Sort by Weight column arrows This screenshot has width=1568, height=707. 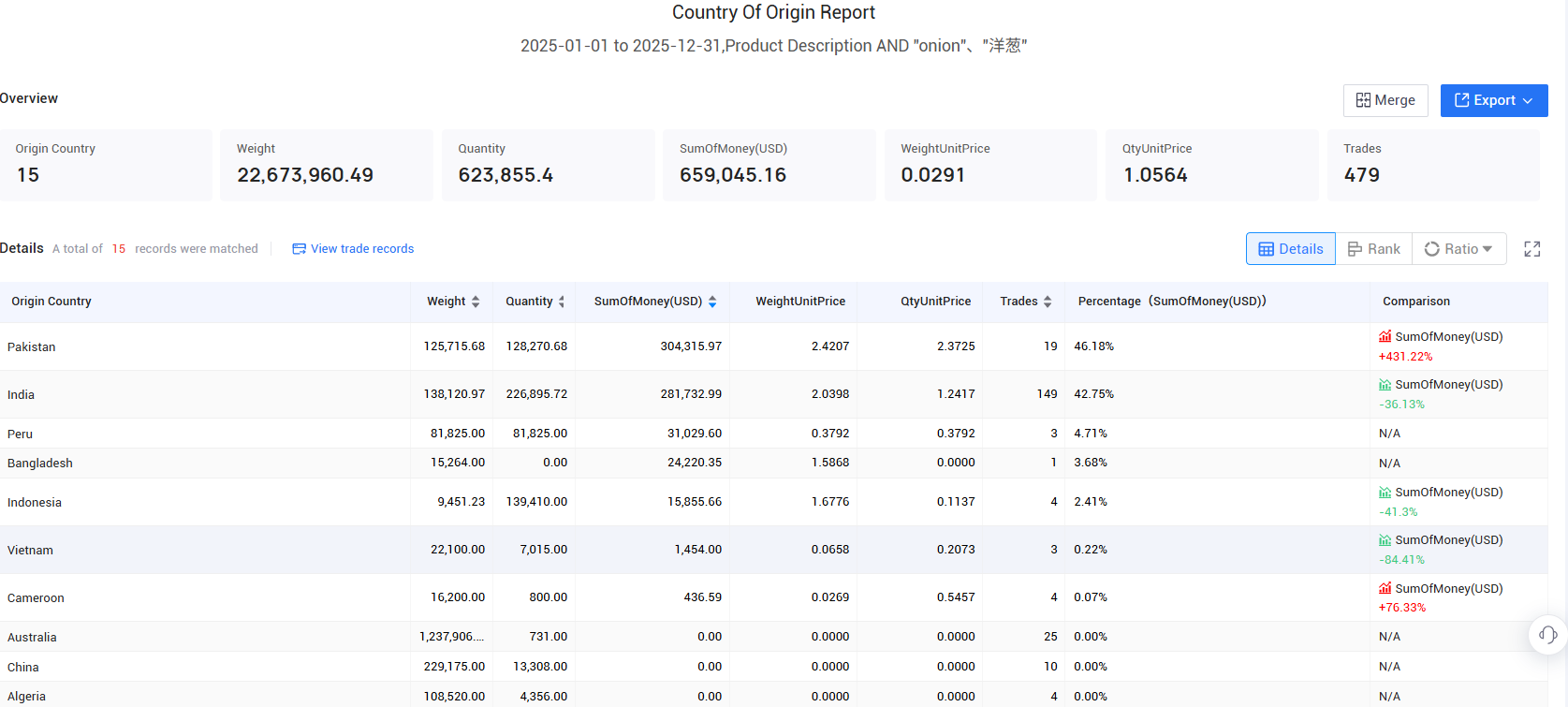click(476, 302)
